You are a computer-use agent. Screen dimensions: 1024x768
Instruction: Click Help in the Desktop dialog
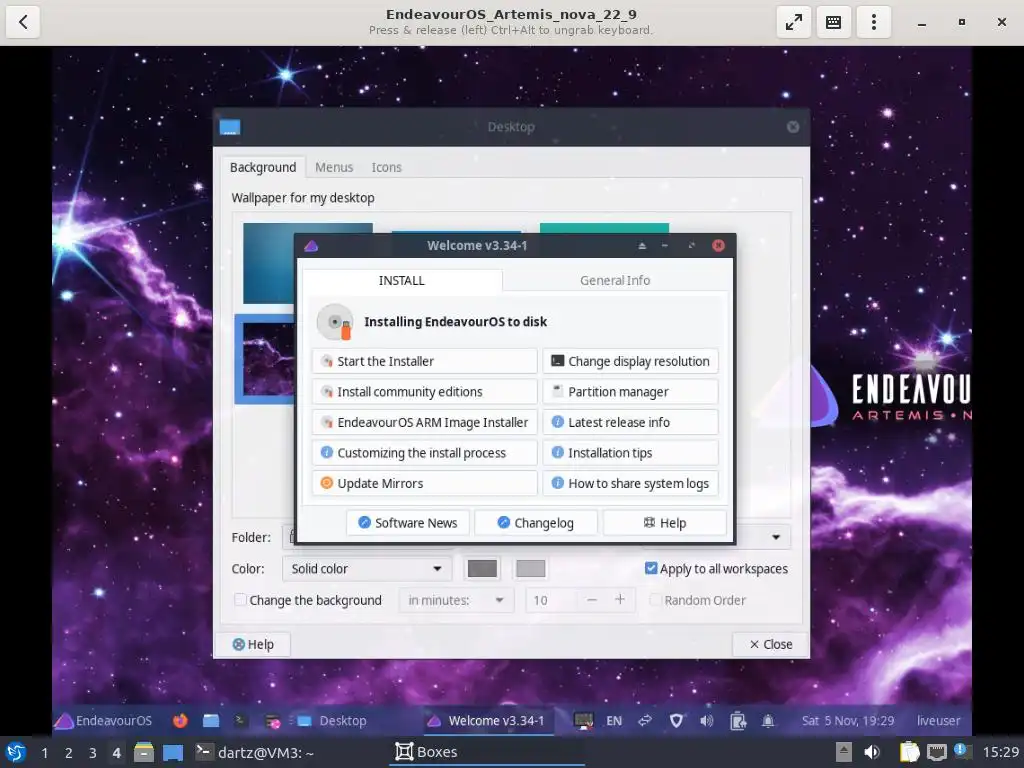pos(253,645)
